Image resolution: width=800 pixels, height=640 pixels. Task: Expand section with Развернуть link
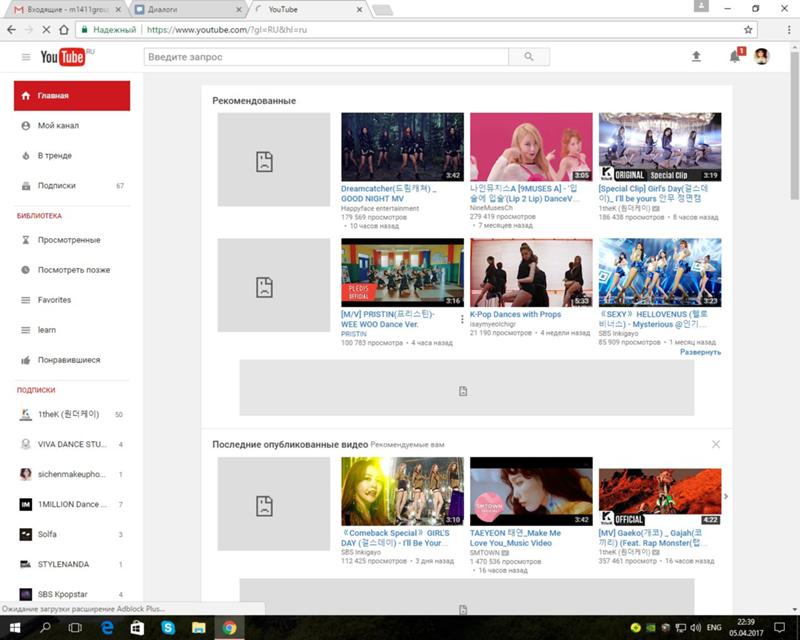(x=700, y=352)
